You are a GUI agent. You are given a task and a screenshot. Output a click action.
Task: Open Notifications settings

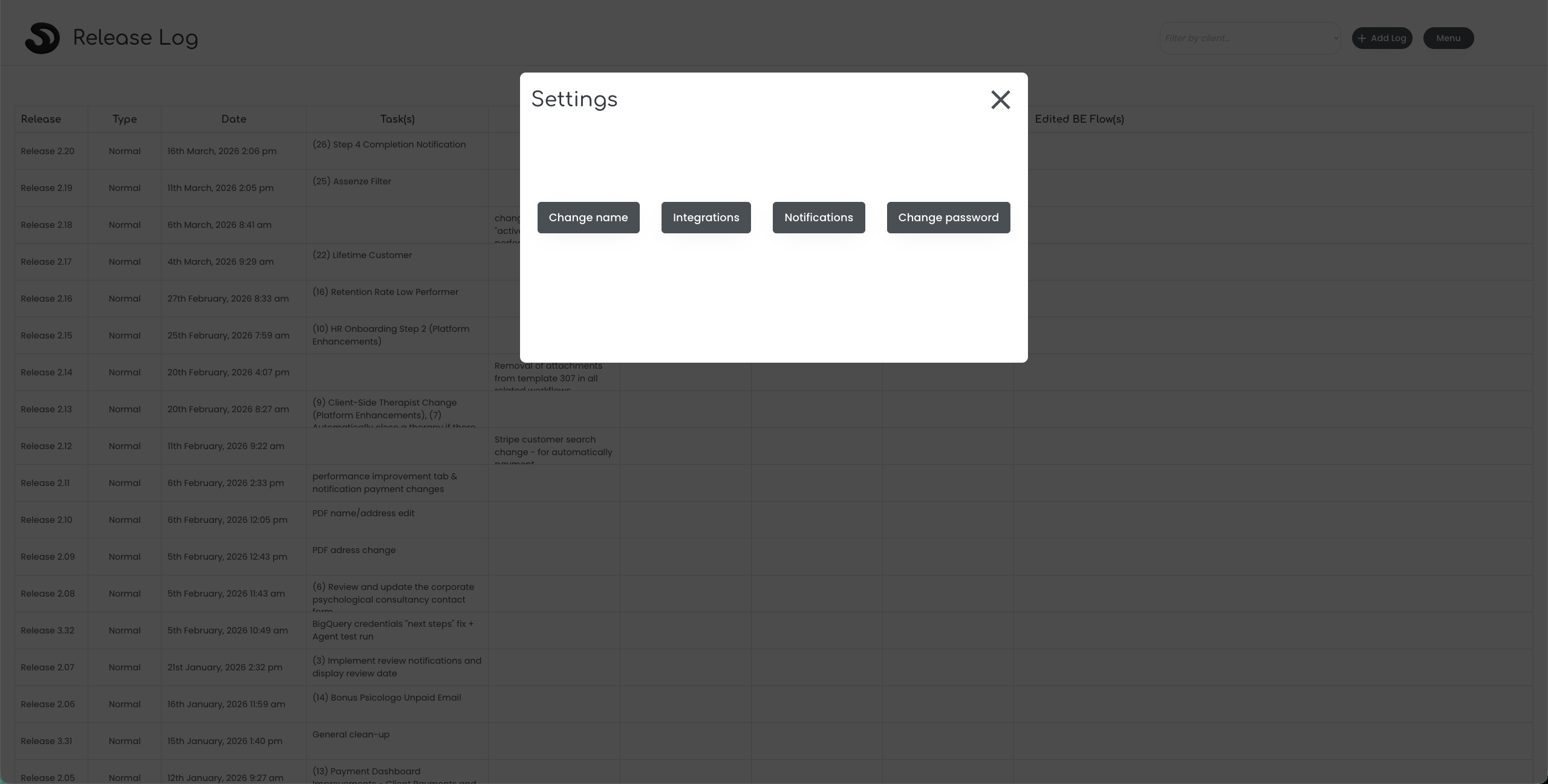pos(818,217)
